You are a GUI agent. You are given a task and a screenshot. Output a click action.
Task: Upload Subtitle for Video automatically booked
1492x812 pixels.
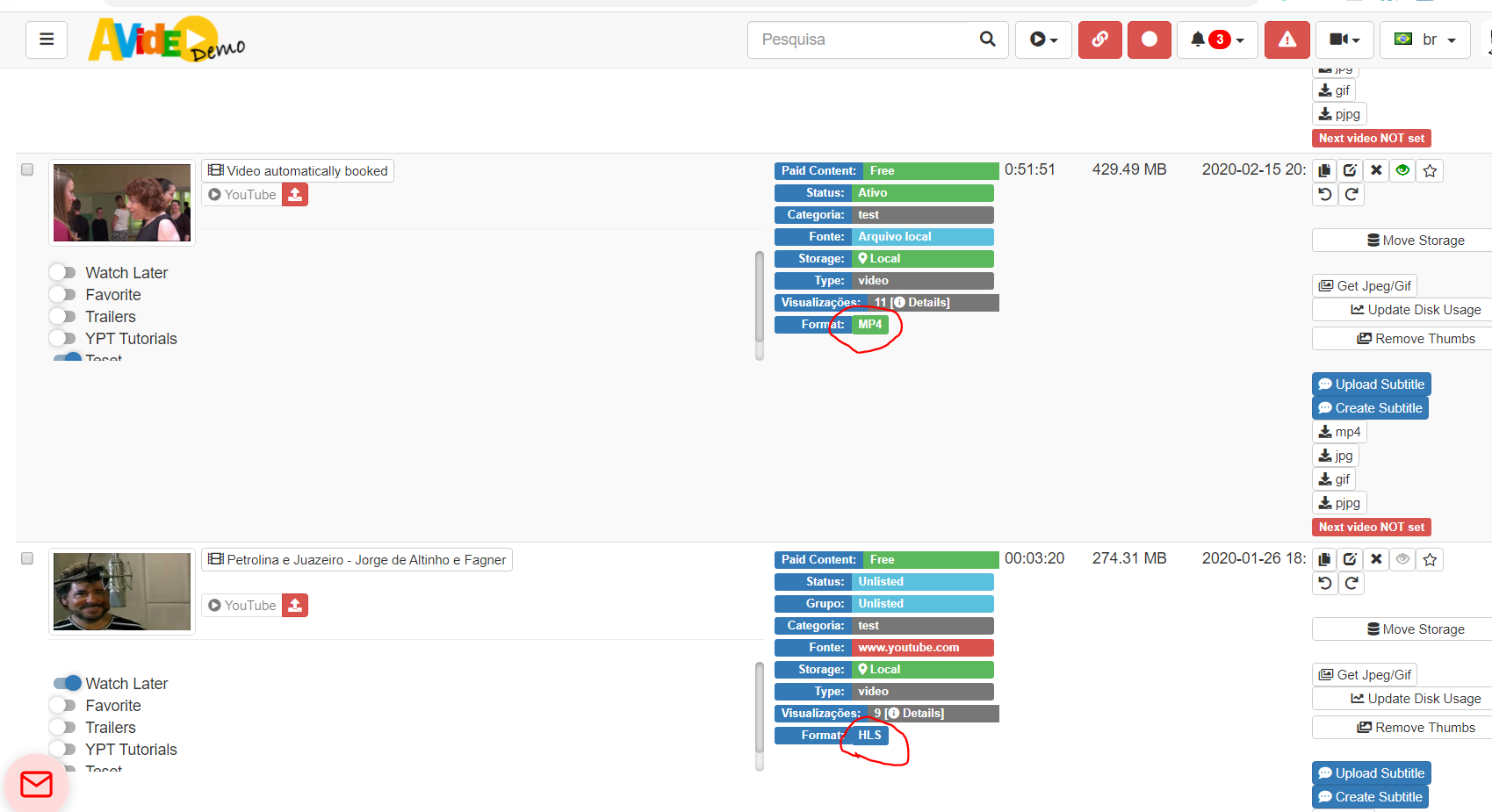tap(1372, 384)
